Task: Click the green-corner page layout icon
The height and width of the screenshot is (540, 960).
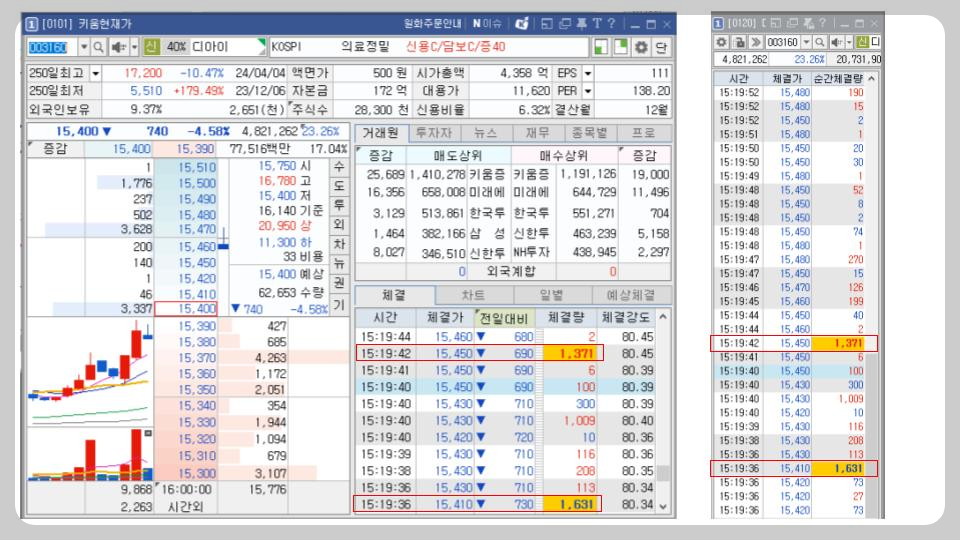Action: coord(621,47)
